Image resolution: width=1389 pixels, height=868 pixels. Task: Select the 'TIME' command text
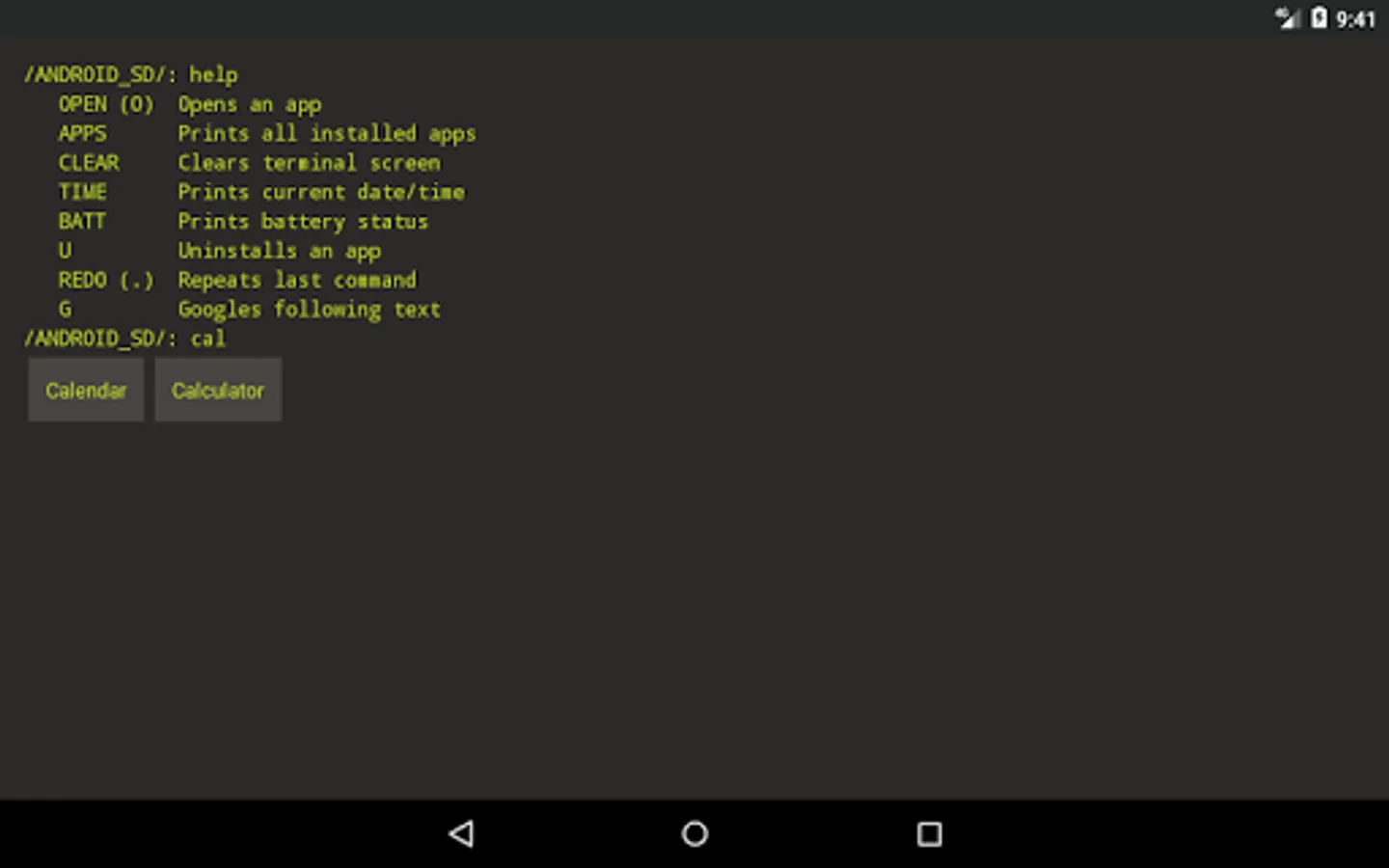point(82,192)
